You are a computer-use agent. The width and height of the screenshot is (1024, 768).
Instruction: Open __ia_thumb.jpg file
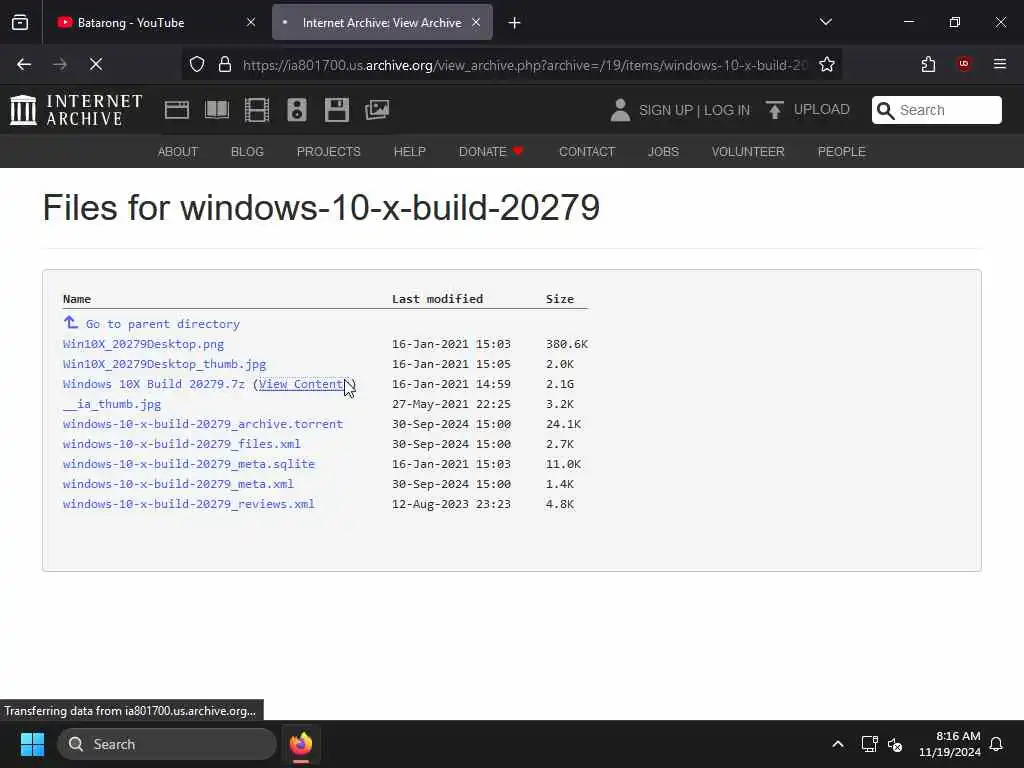(x=112, y=404)
